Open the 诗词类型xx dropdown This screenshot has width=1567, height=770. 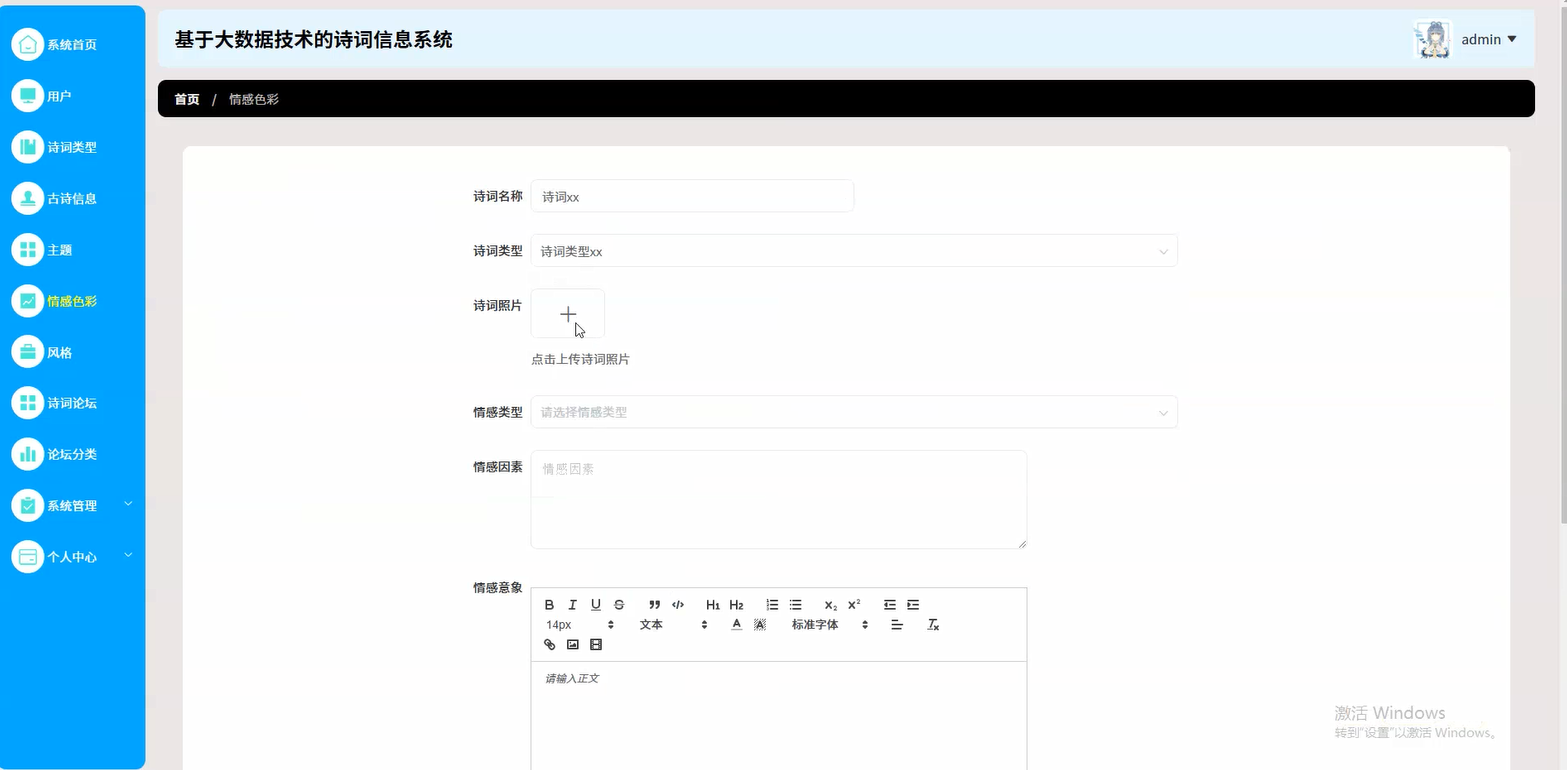(853, 251)
